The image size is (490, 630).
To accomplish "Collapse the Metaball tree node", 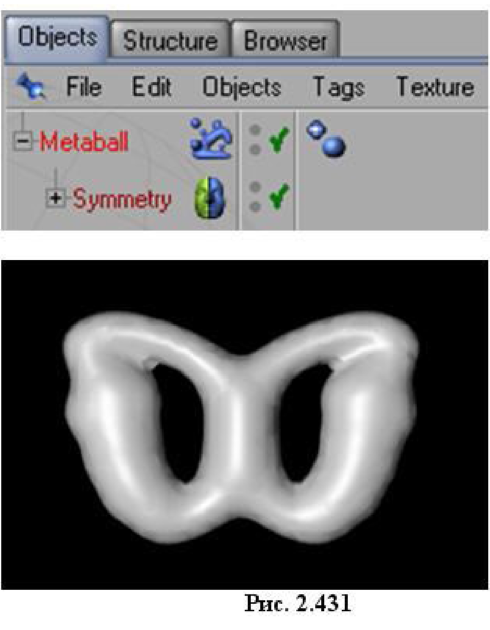I will pyautogui.click(x=23, y=141).
